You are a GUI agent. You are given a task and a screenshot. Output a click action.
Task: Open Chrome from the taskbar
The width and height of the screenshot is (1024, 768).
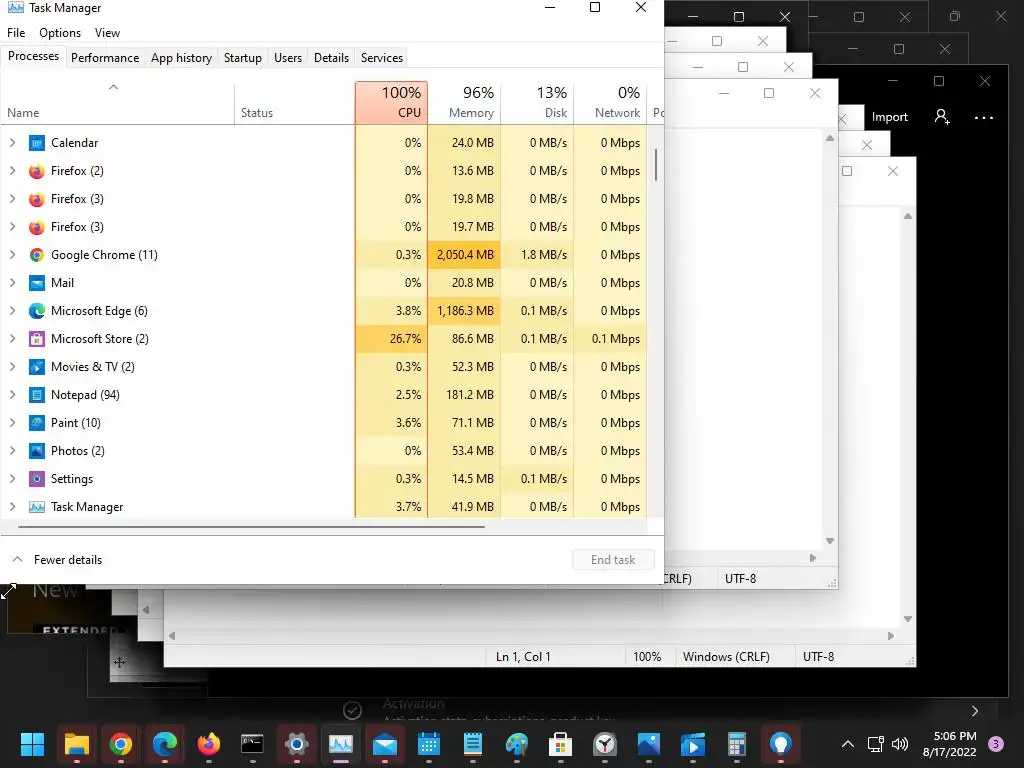120,744
